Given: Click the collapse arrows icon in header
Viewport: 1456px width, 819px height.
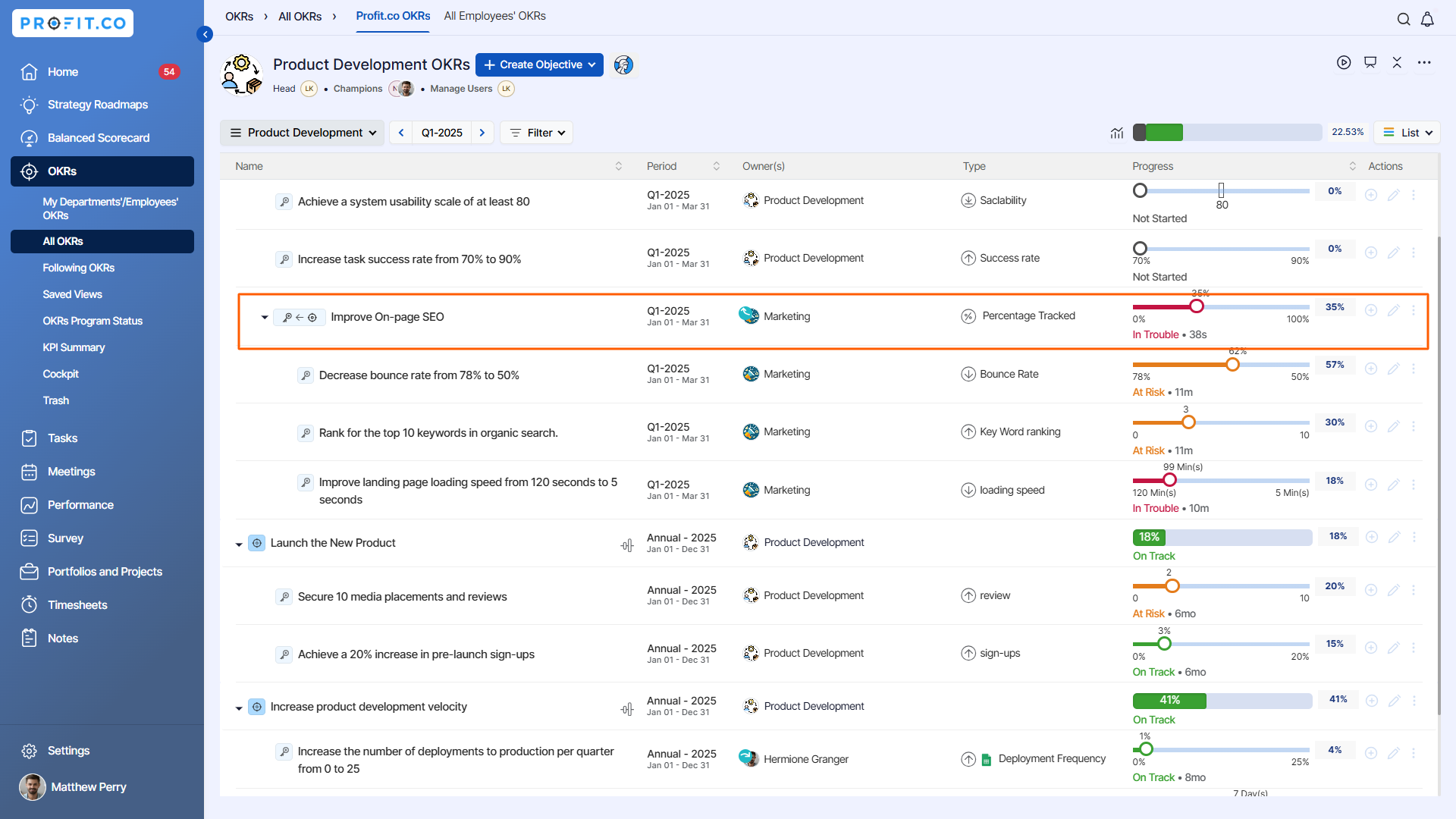Looking at the screenshot, I should coord(1397,63).
